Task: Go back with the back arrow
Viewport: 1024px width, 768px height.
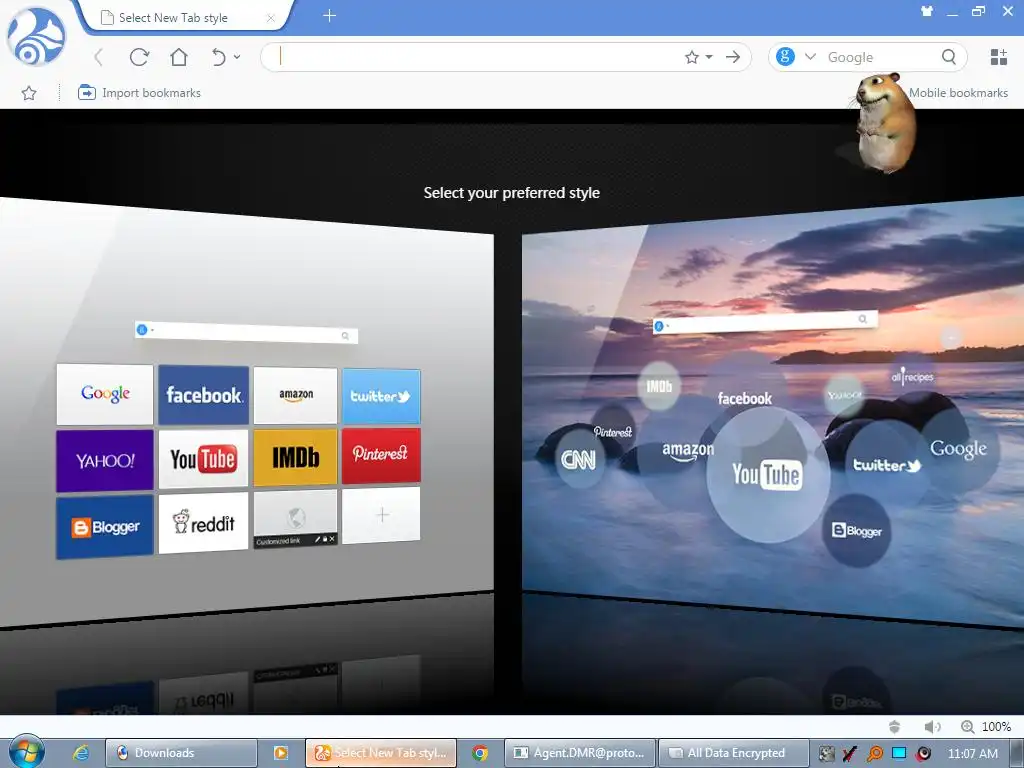Action: click(x=99, y=57)
